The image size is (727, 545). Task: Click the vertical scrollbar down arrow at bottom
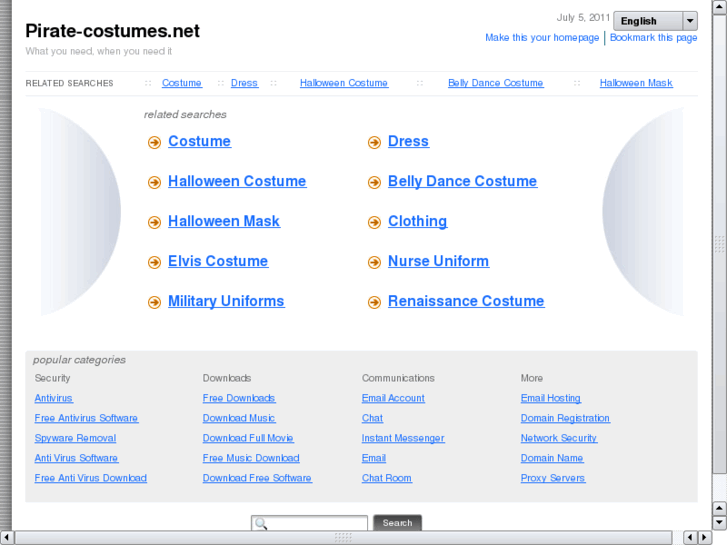coord(720,523)
